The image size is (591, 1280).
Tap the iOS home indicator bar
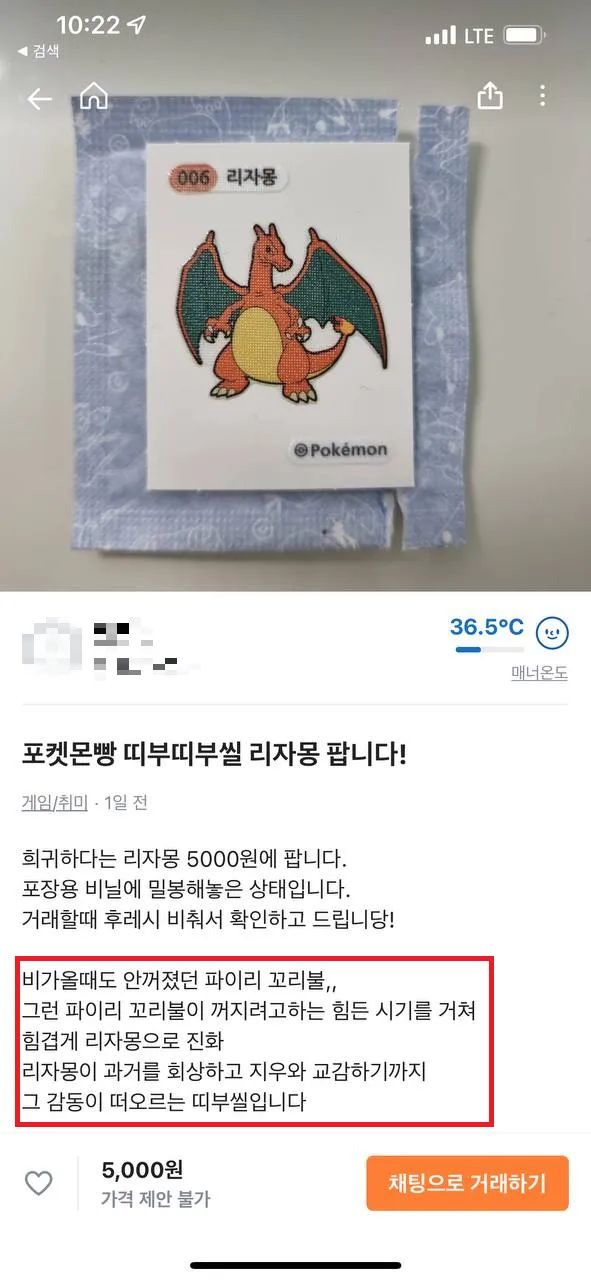tap(295, 1265)
